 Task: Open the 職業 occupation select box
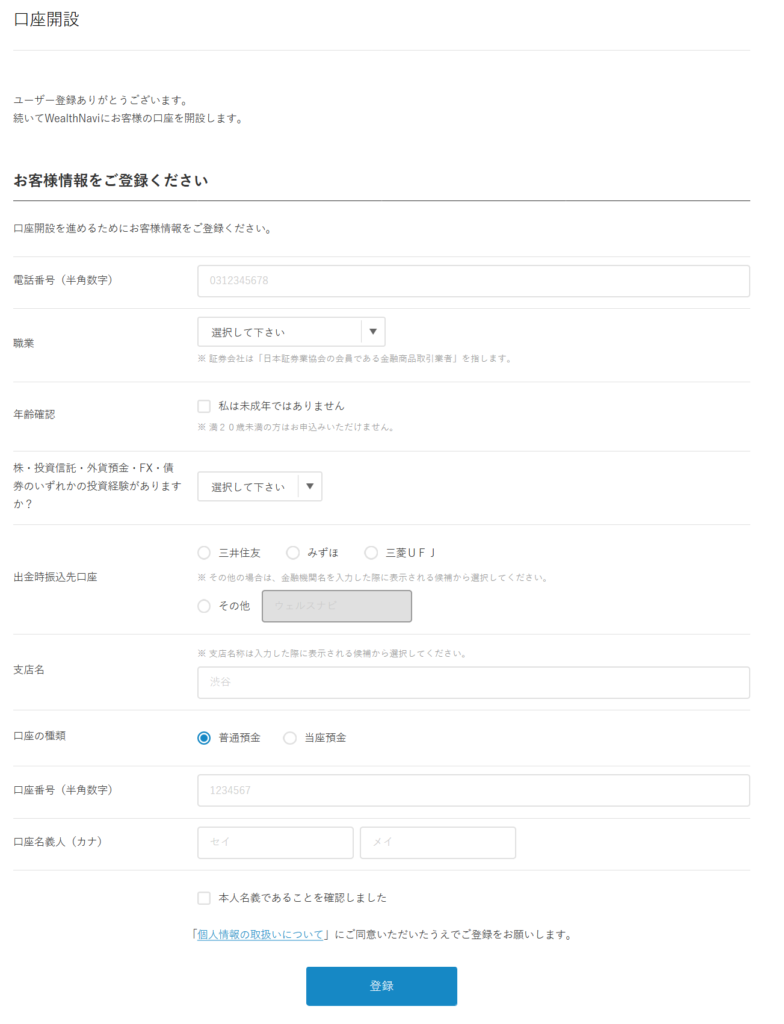point(280,332)
